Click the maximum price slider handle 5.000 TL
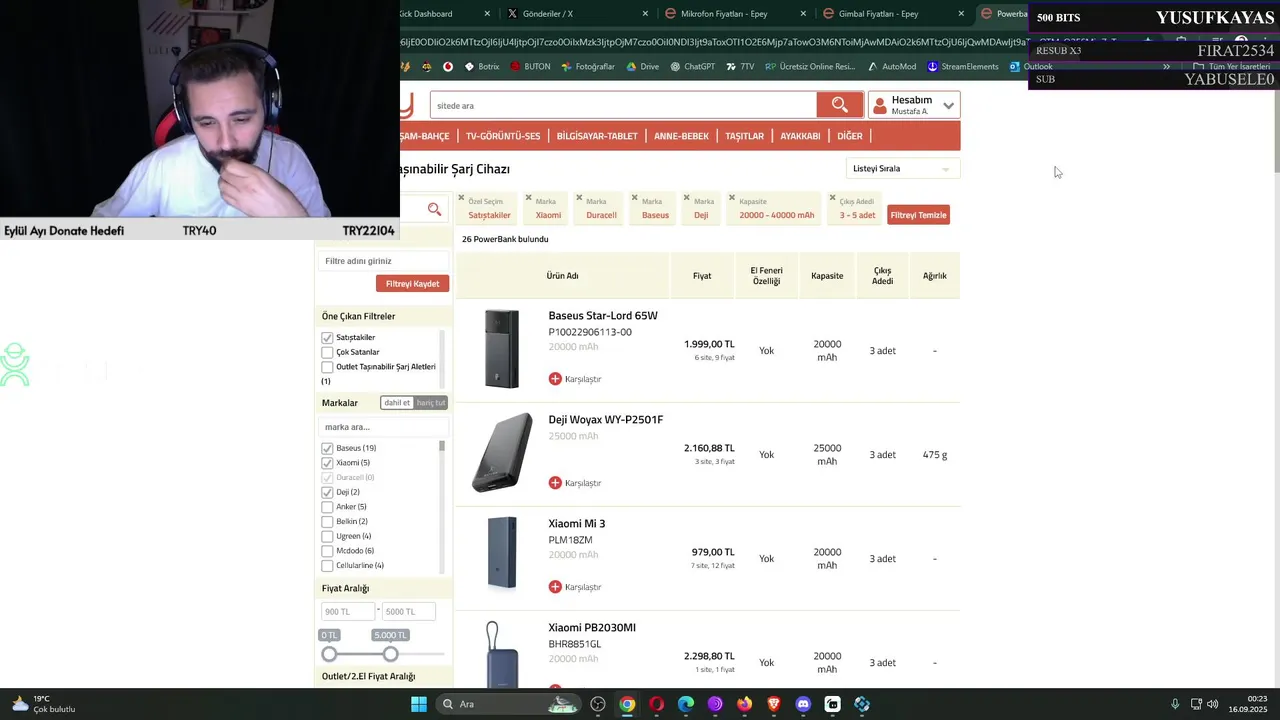This screenshot has width=1280, height=720. (x=390, y=654)
